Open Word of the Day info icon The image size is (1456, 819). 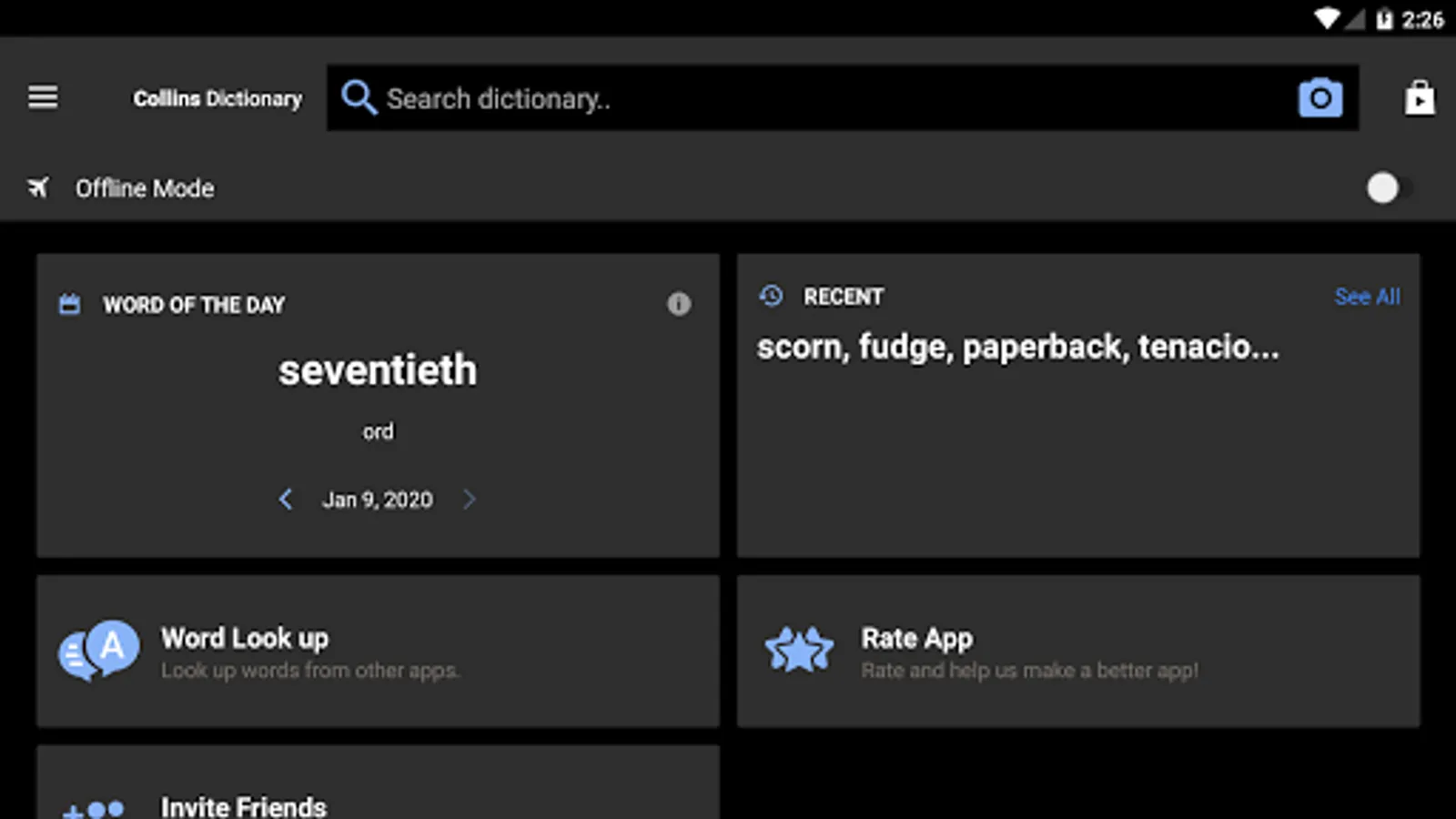[x=679, y=304]
